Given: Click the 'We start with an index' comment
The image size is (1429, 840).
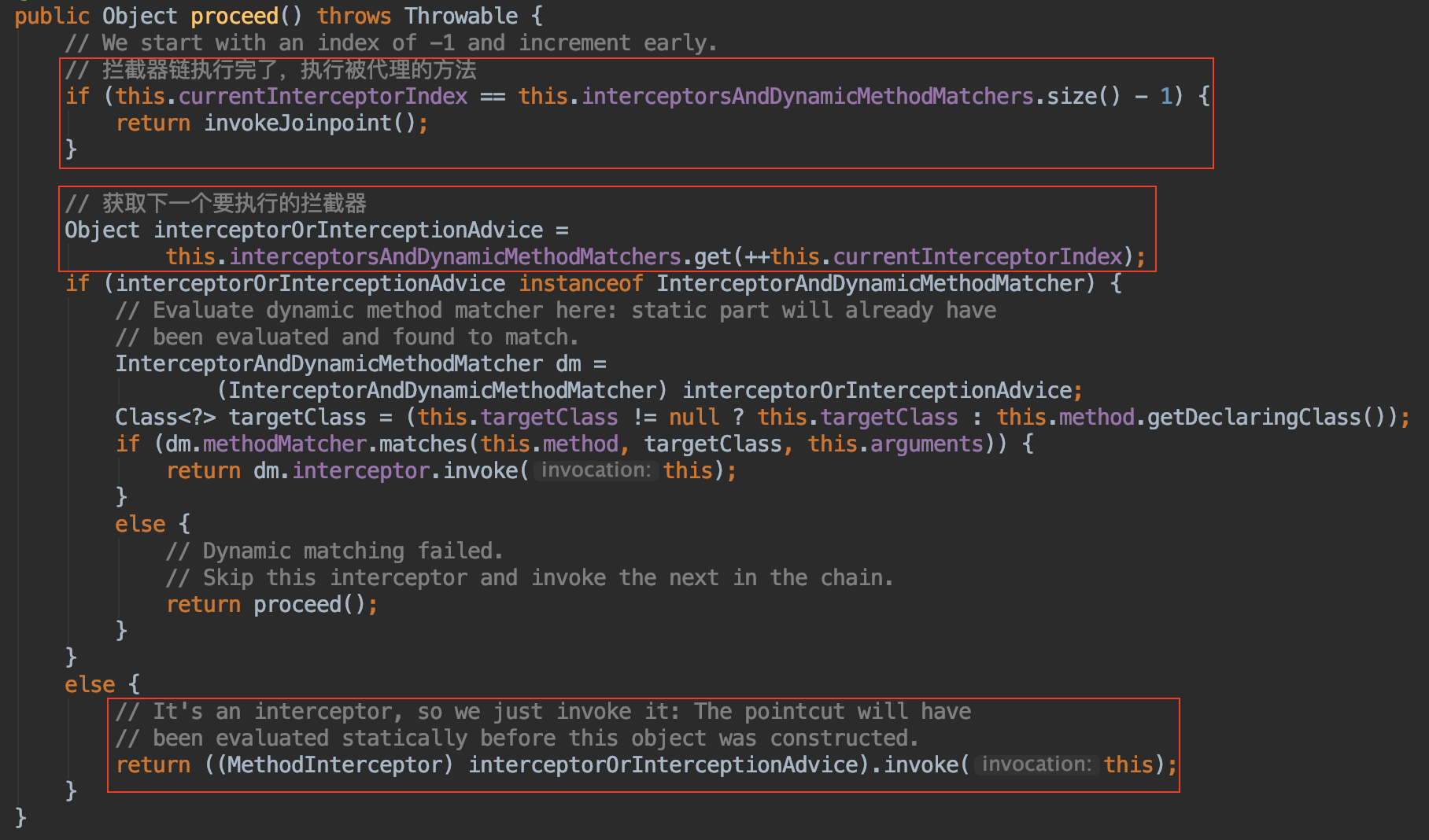Looking at the screenshot, I should [391, 42].
